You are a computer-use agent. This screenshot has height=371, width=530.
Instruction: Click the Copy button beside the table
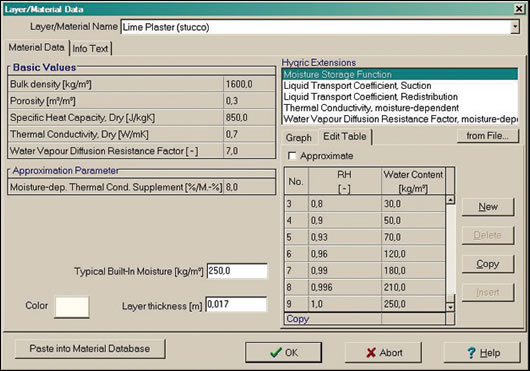coord(488,264)
